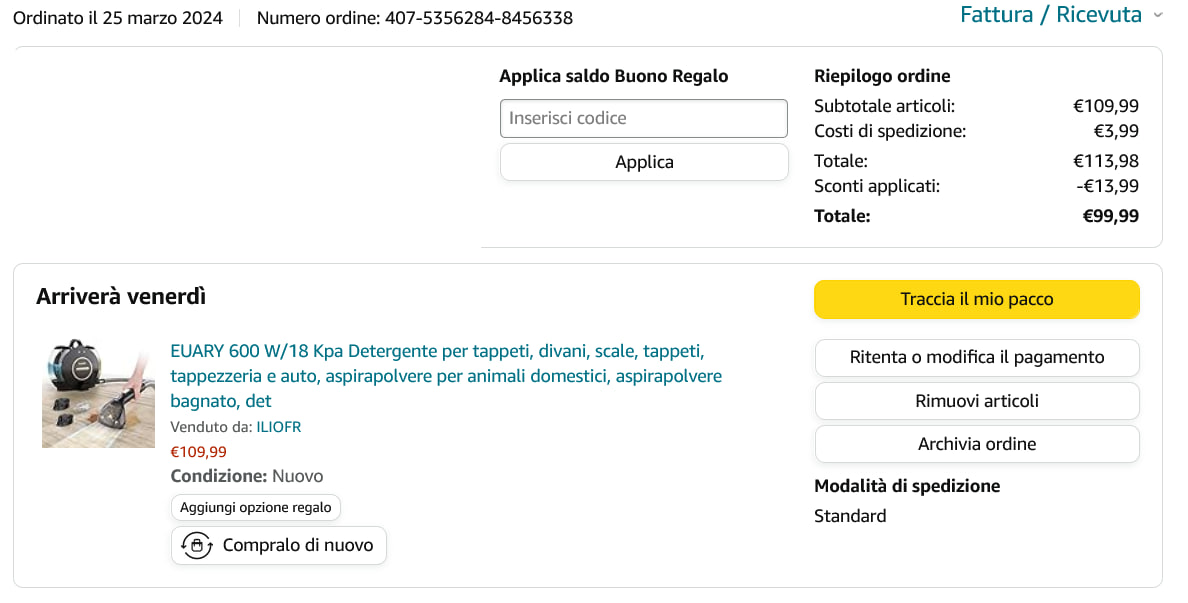Click the red €109,99 product price
Screen dimensions: 1188x603
click(198, 452)
